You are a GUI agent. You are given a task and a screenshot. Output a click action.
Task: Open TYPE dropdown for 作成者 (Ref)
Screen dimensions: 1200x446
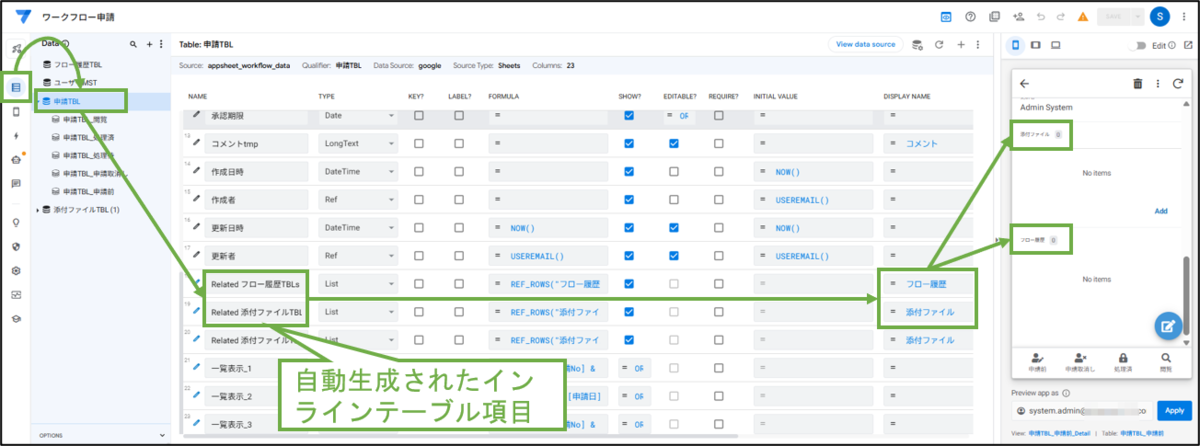coord(358,200)
